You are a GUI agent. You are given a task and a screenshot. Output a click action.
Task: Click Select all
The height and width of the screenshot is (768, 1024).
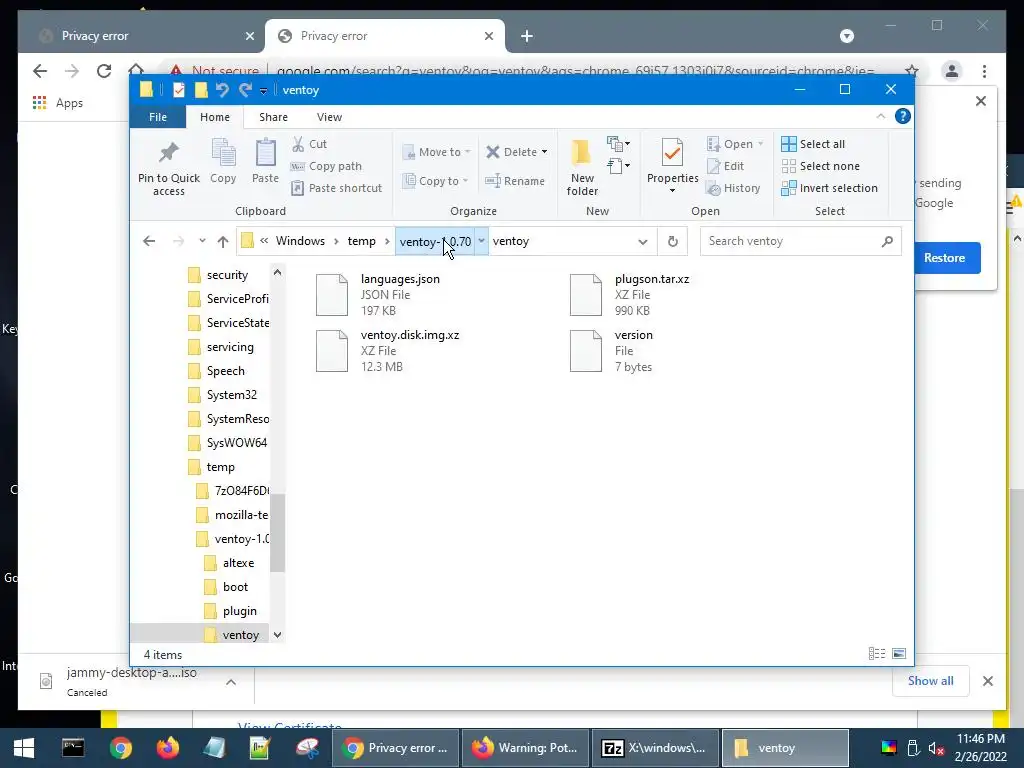pos(813,144)
